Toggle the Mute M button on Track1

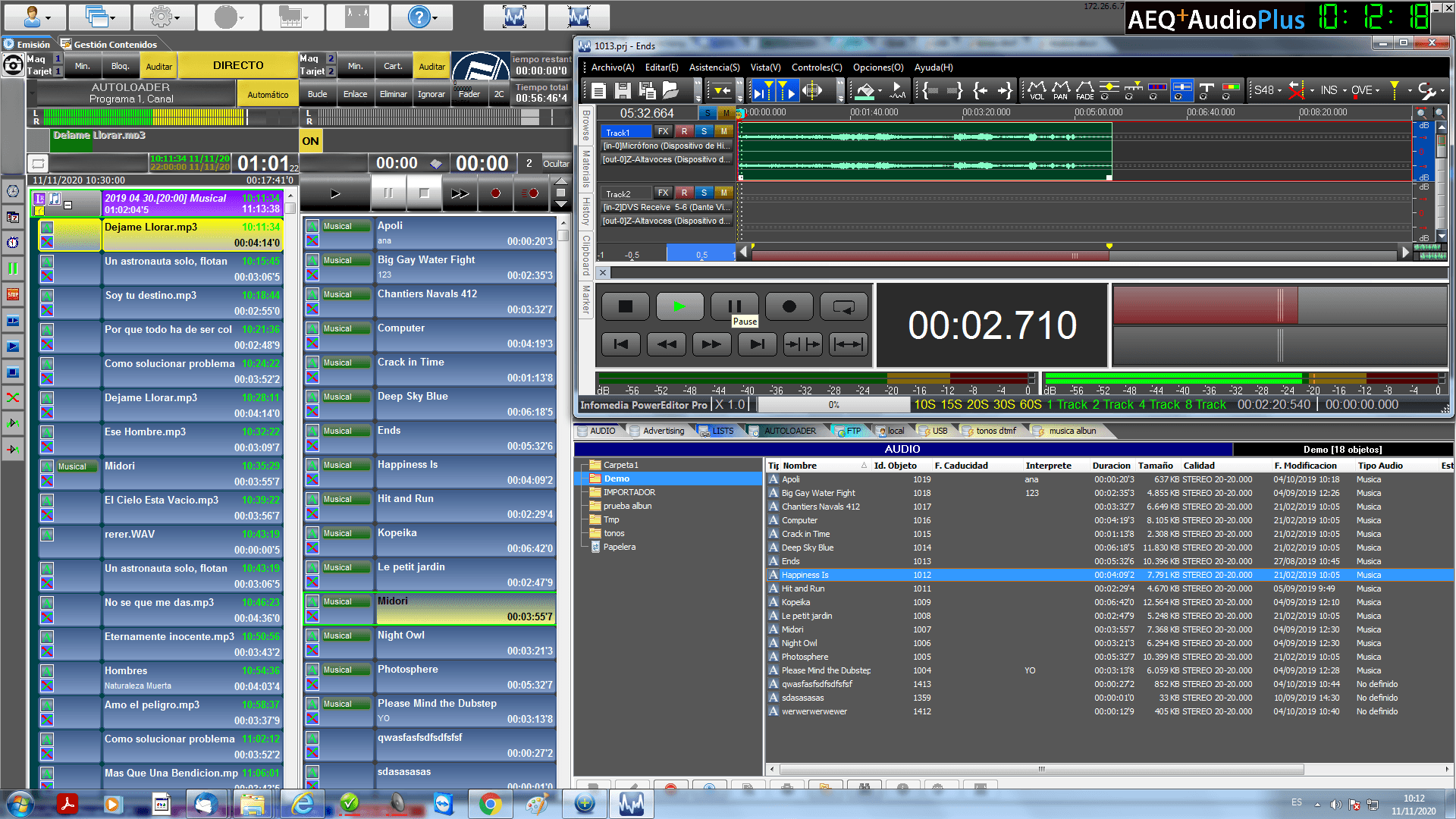[724, 131]
